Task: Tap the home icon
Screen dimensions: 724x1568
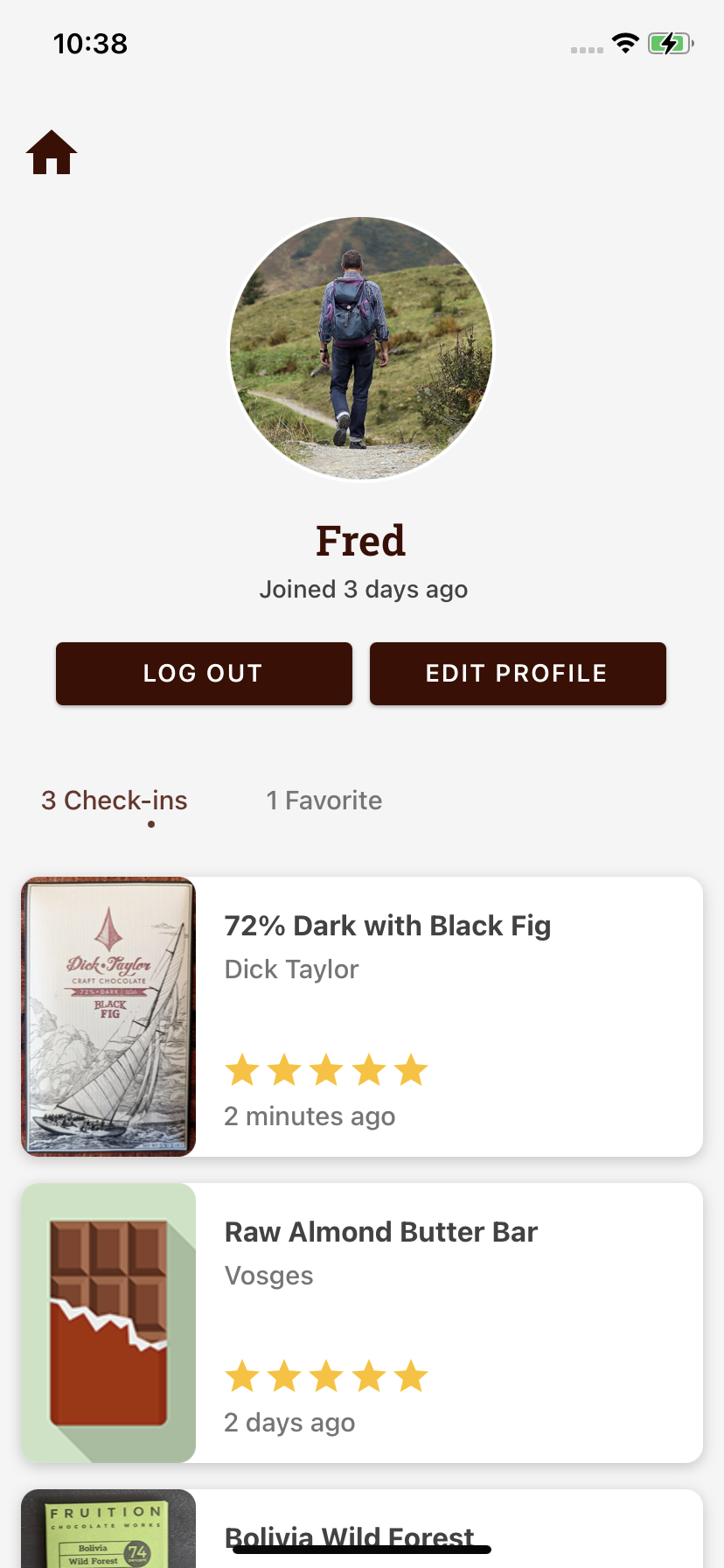Action: click(x=52, y=153)
